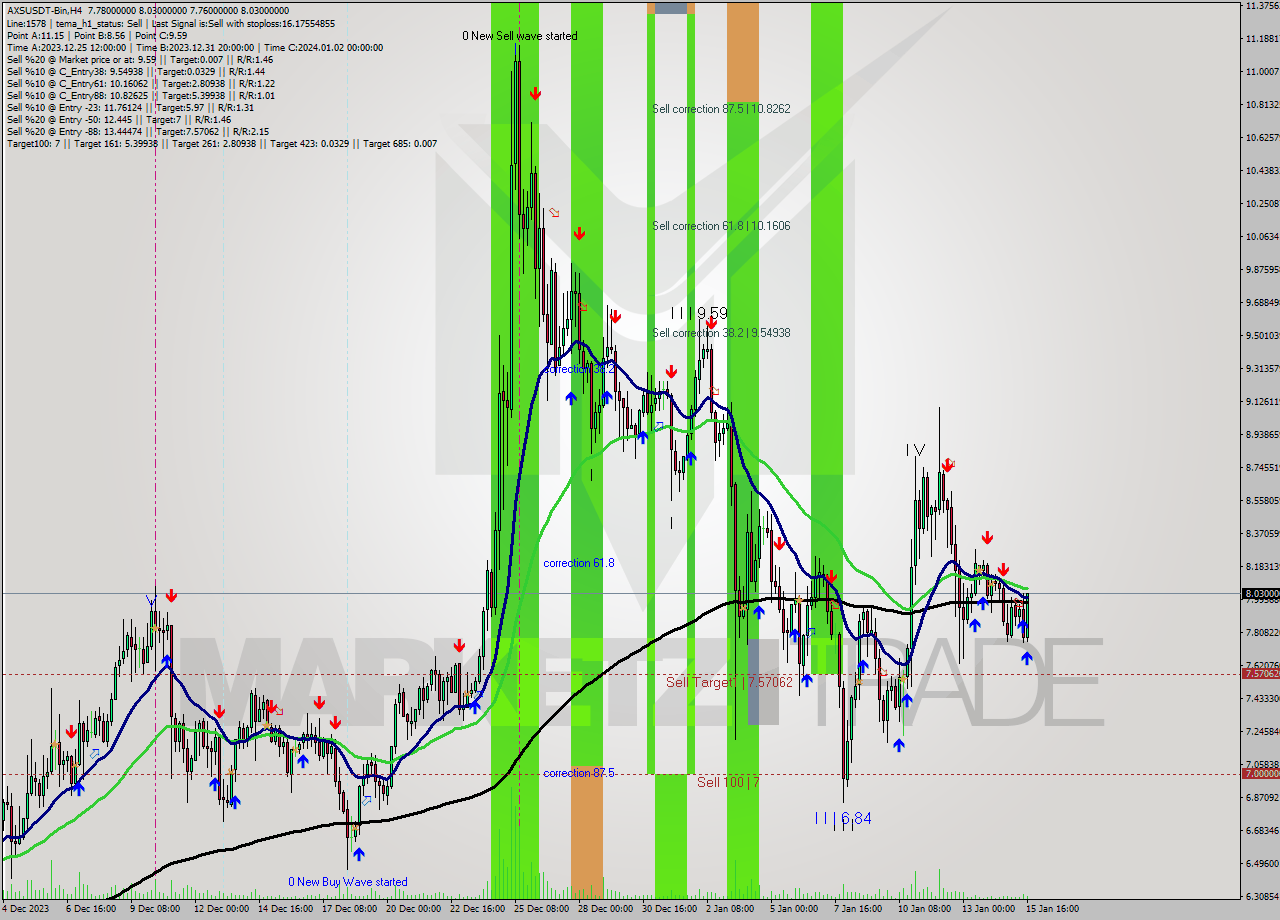This screenshot has width=1280, height=920.
Task: Click the 8.55805 price axis value
Action: tap(1262, 501)
